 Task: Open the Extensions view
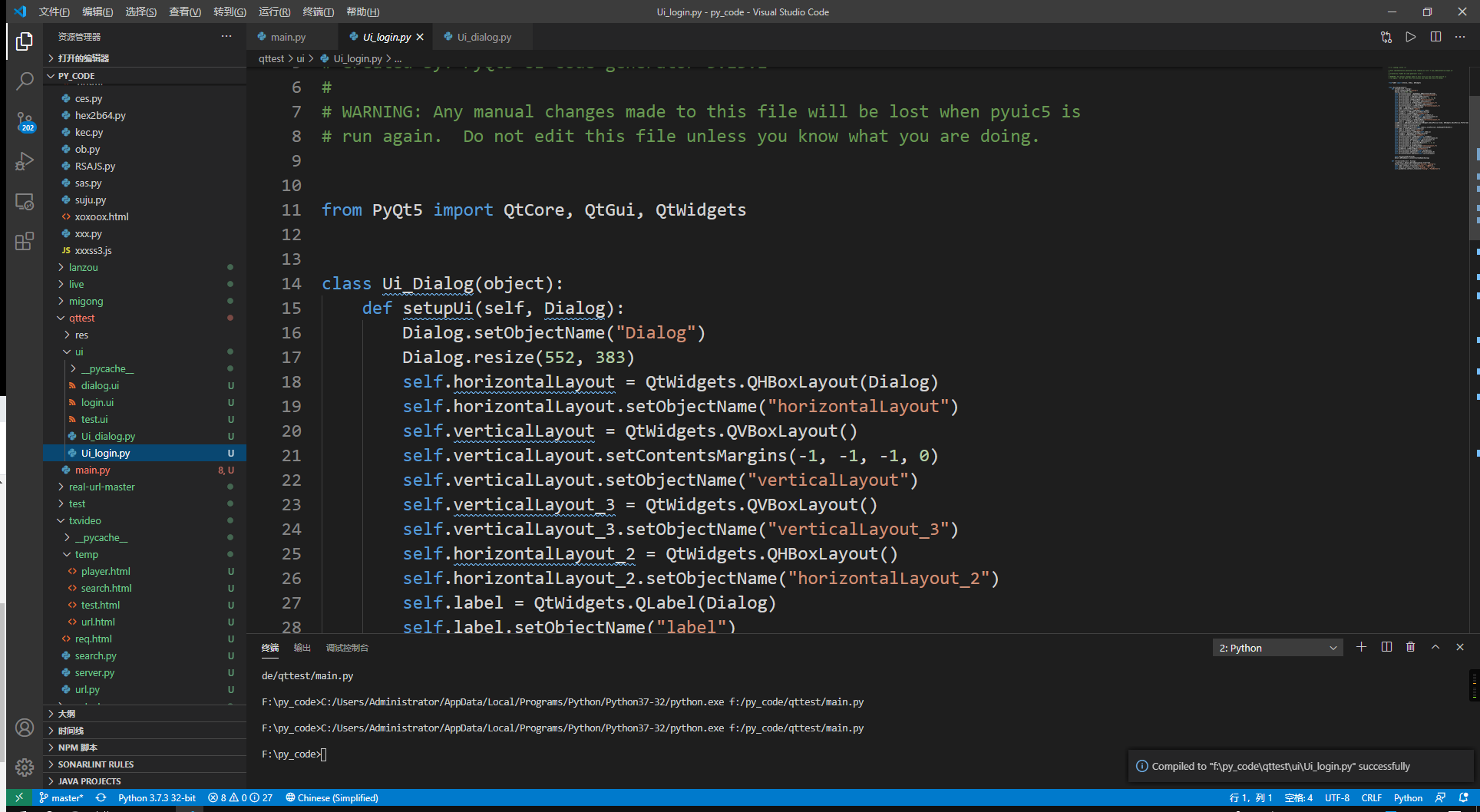click(x=25, y=241)
